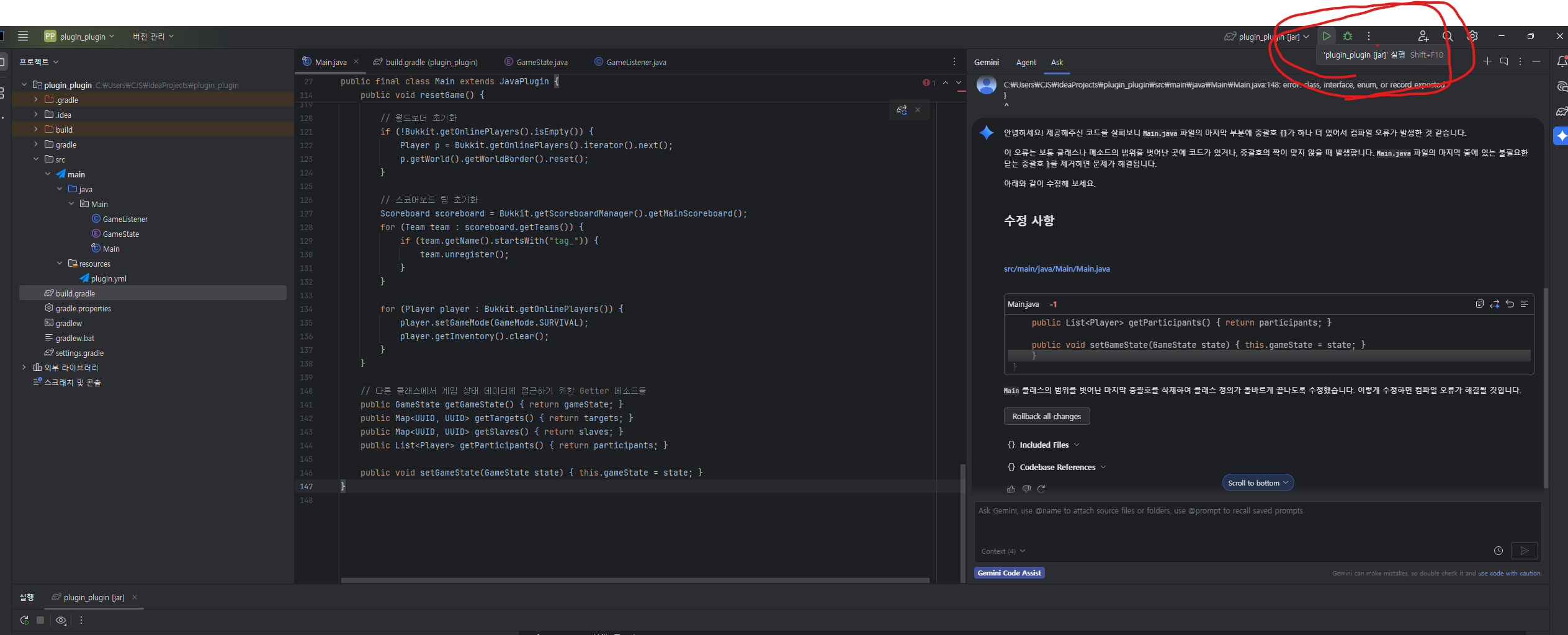
Task: Switch Gemini to Agent mode
Action: coord(1026,63)
